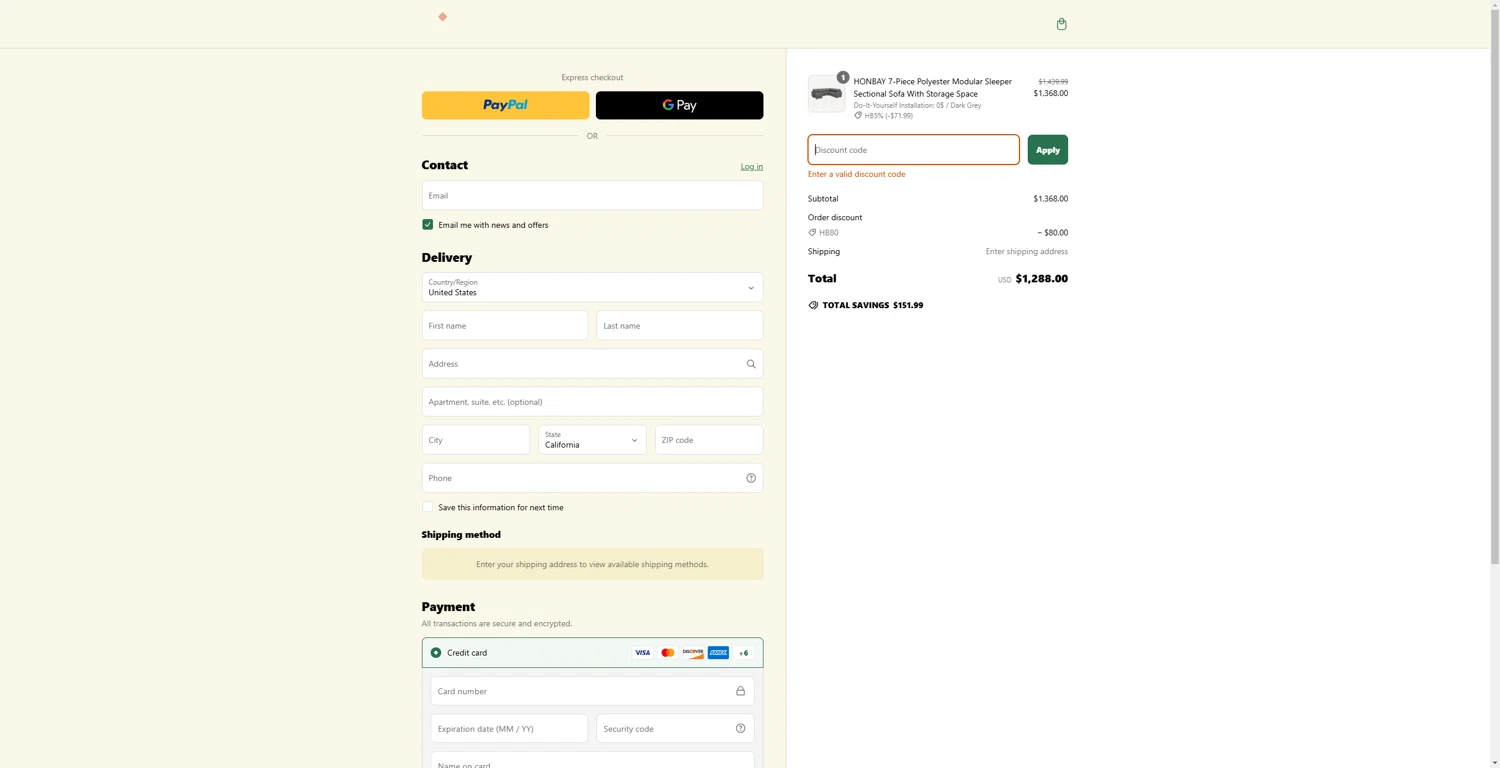Focus the Apartment, suite field
The height and width of the screenshot is (768, 1500).
[x=592, y=402]
